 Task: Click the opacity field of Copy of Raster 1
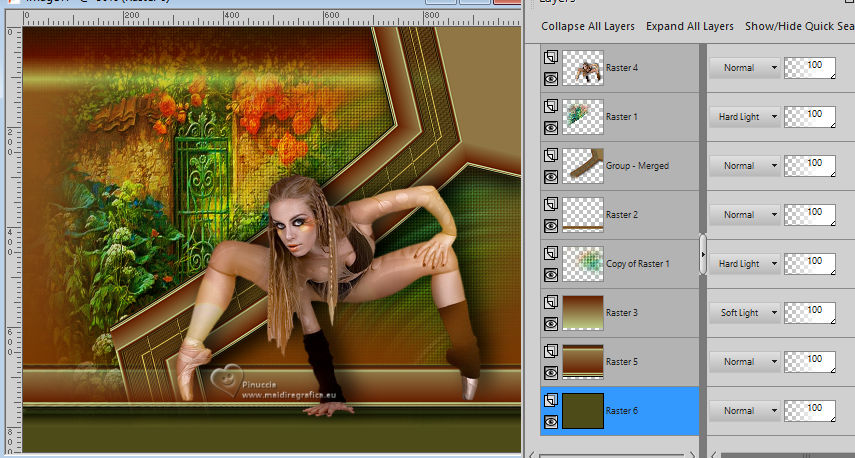click(810, 264)
